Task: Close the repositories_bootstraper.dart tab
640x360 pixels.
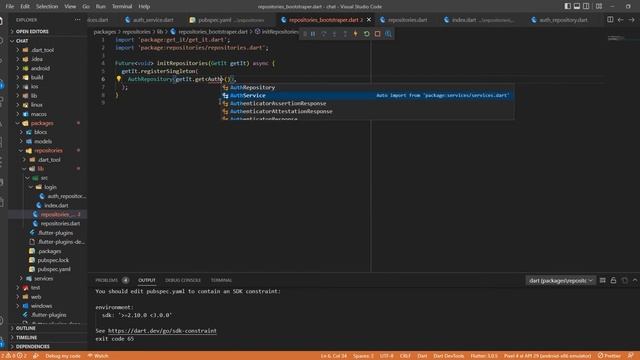Action: pyautogui.click(x=369, y=20)
